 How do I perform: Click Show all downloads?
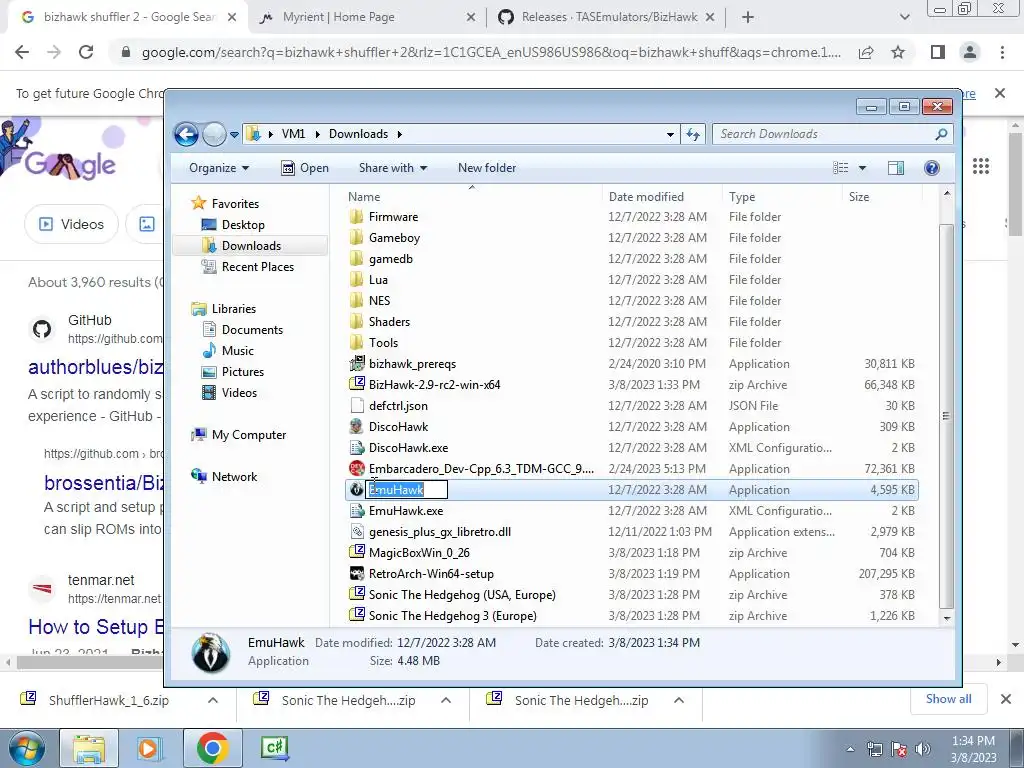(948, 699)
